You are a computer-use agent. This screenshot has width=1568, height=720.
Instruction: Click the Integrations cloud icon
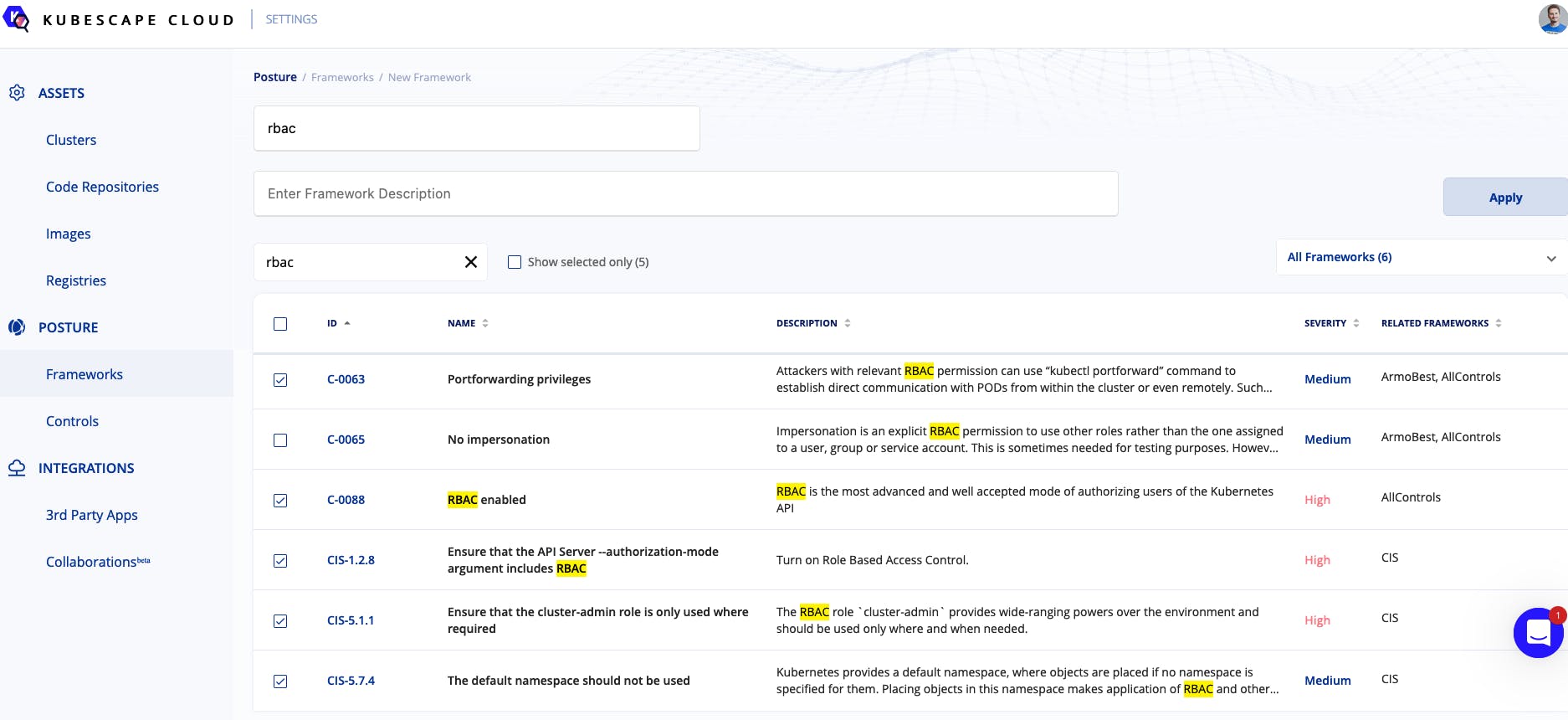tap(17, 468)
